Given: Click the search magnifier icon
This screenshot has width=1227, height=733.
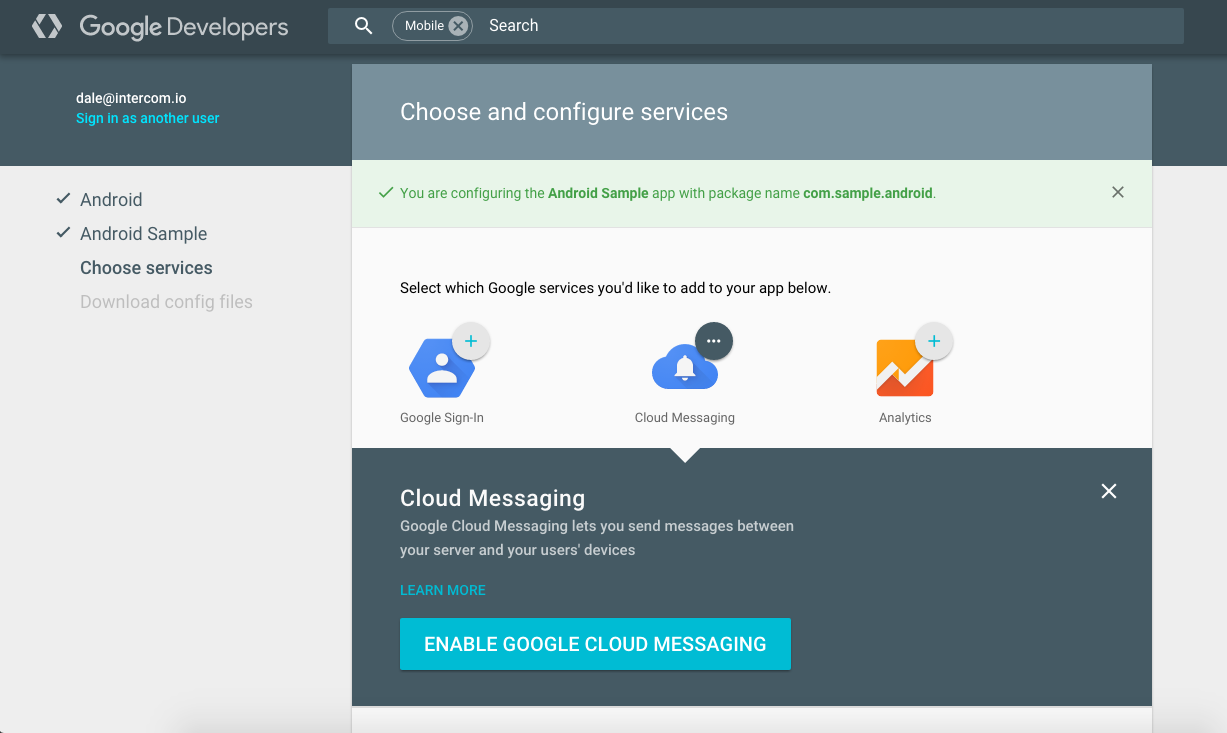Looking at the screenshot, I should click(x=364, y=26).
